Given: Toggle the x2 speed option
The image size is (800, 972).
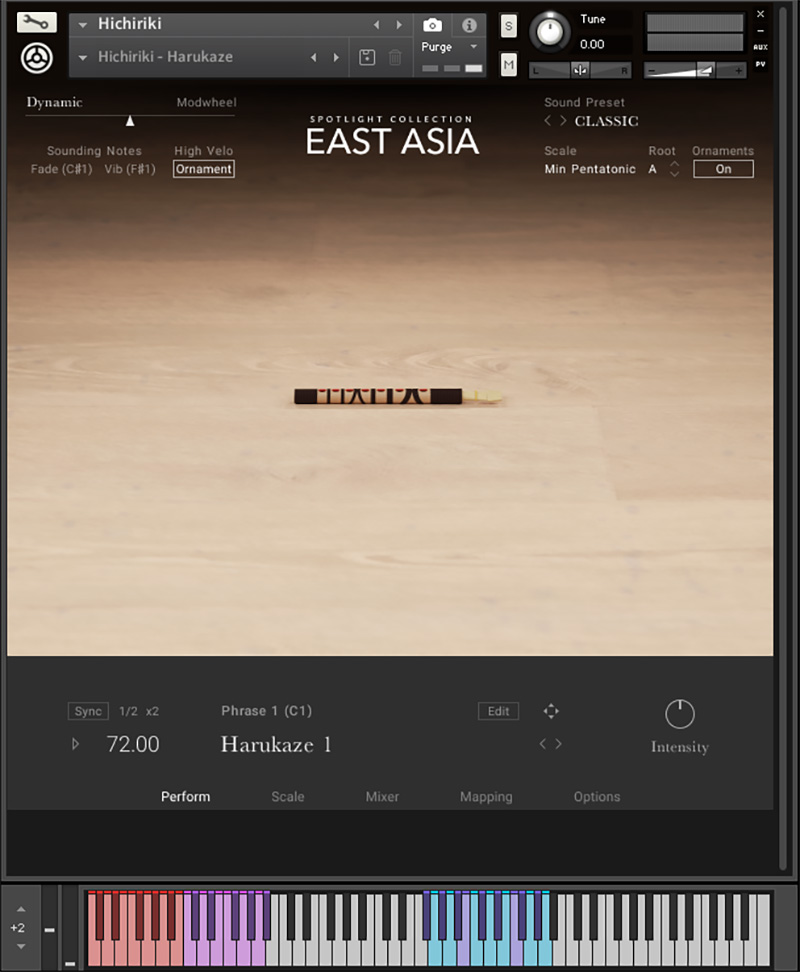Looking at the screenshot, I should [x=152, y=712].
